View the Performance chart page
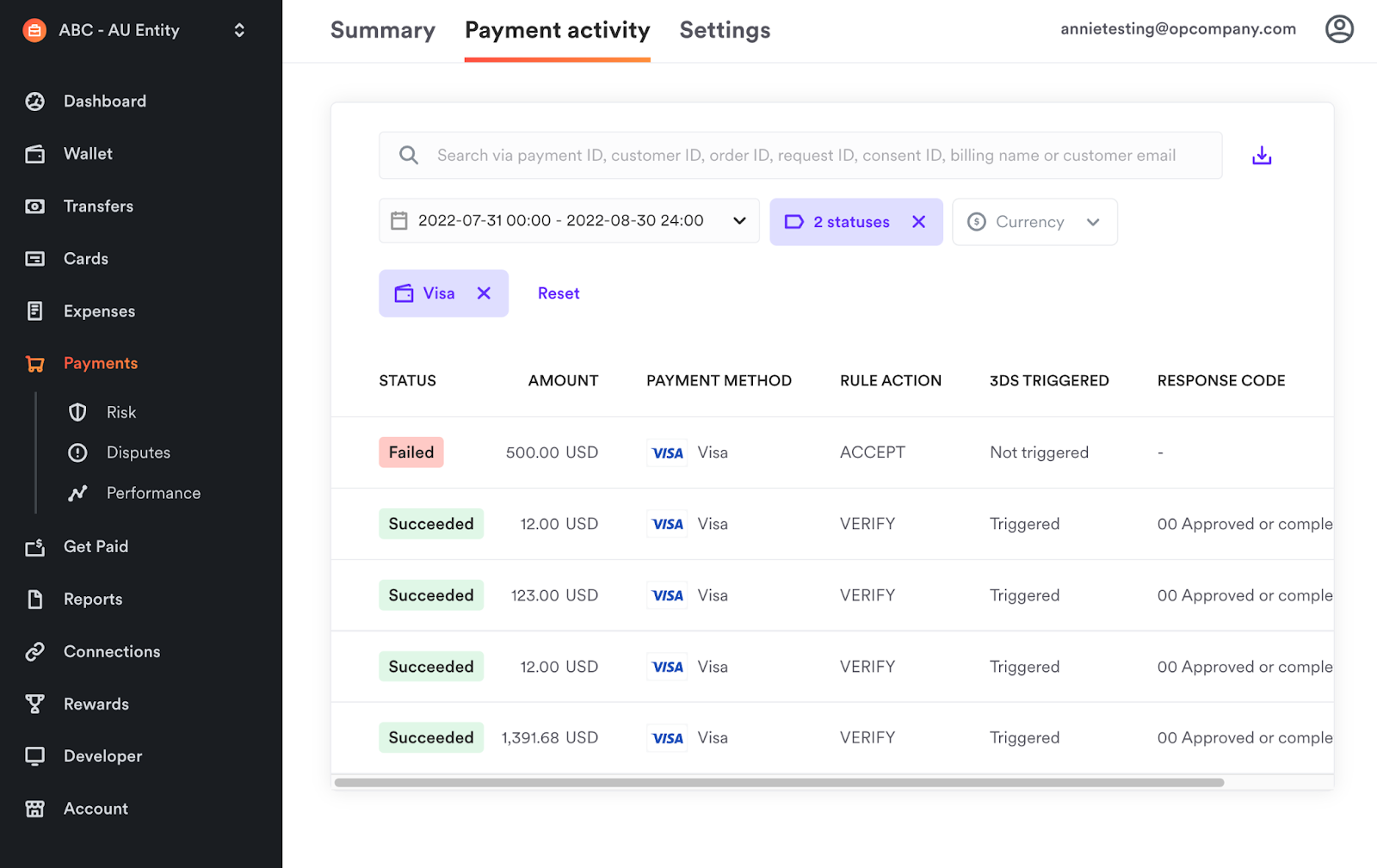 (x=152, y=493)
